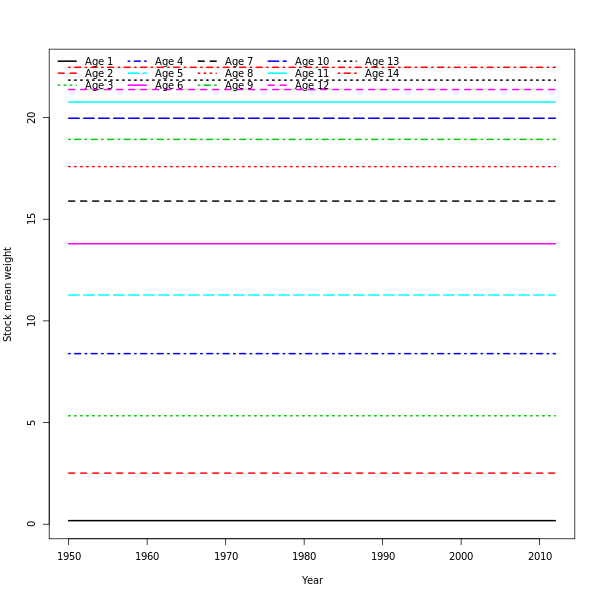600x600 pixels.
Task: Click the 1950 tick label on x-axis
Action: (x=69, y=556)
